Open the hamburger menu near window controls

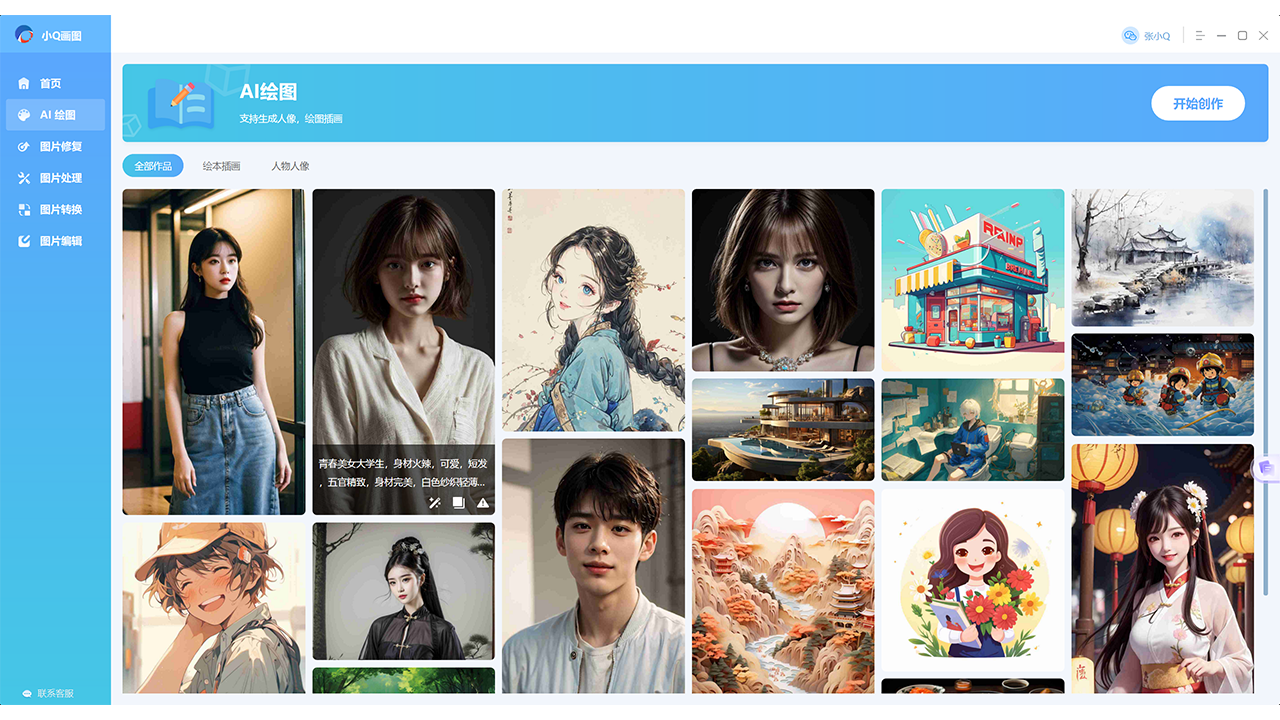click(1199, 35)
